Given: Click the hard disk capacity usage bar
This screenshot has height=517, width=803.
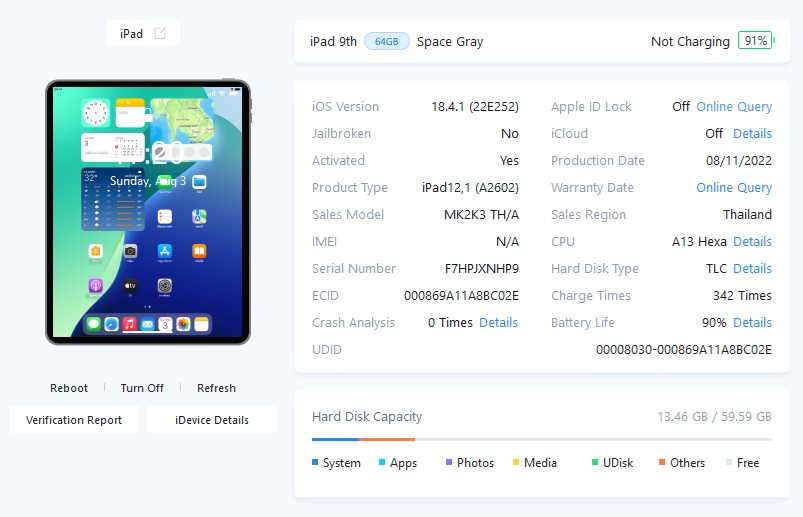Looking at the screenshot, I should [x=542, y=439].
